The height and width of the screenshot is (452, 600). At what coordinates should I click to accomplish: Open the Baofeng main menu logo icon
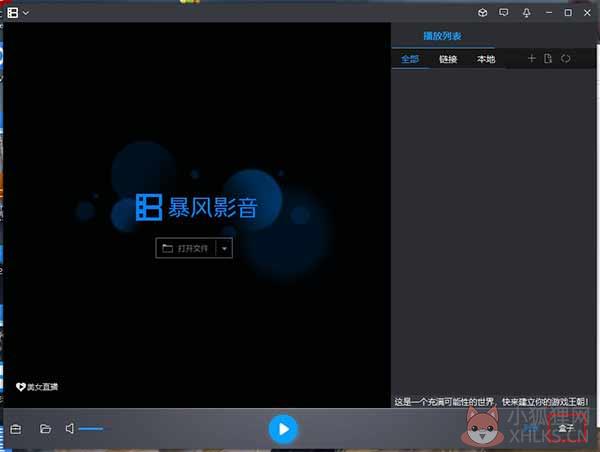click(x=13, y=13)
